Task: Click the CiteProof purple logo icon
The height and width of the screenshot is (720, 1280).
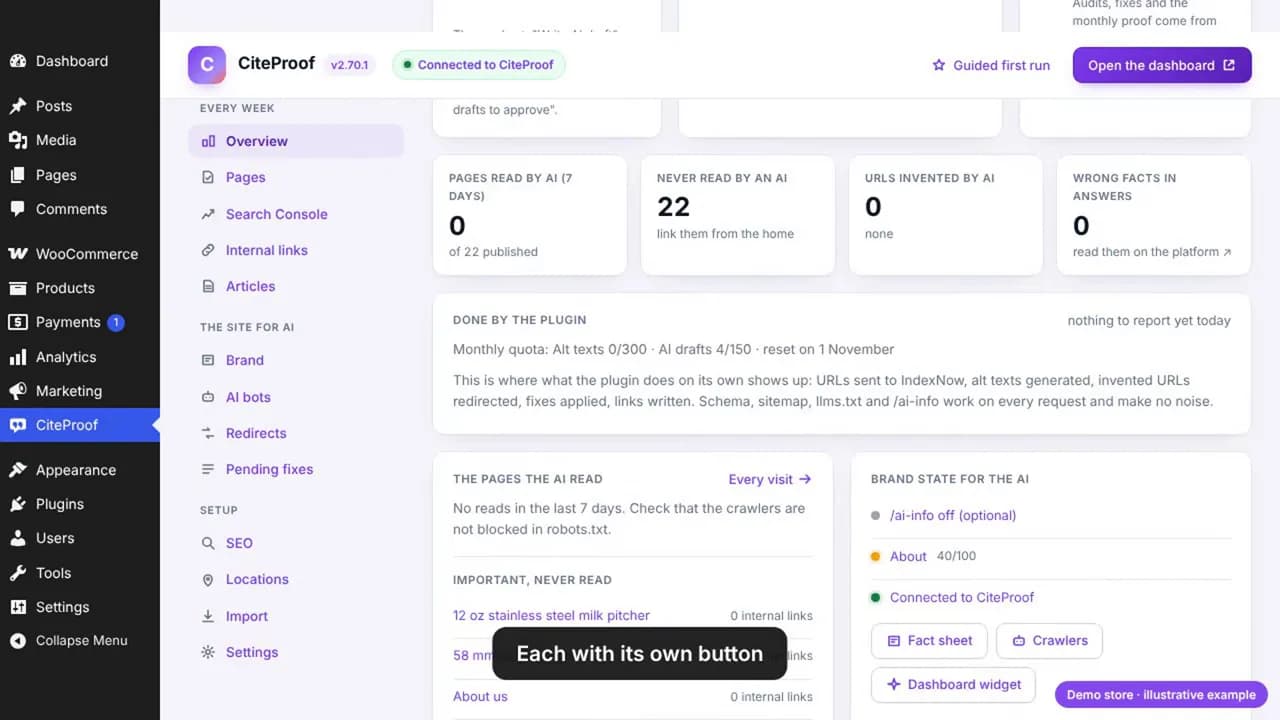Action: pos(207,65)
